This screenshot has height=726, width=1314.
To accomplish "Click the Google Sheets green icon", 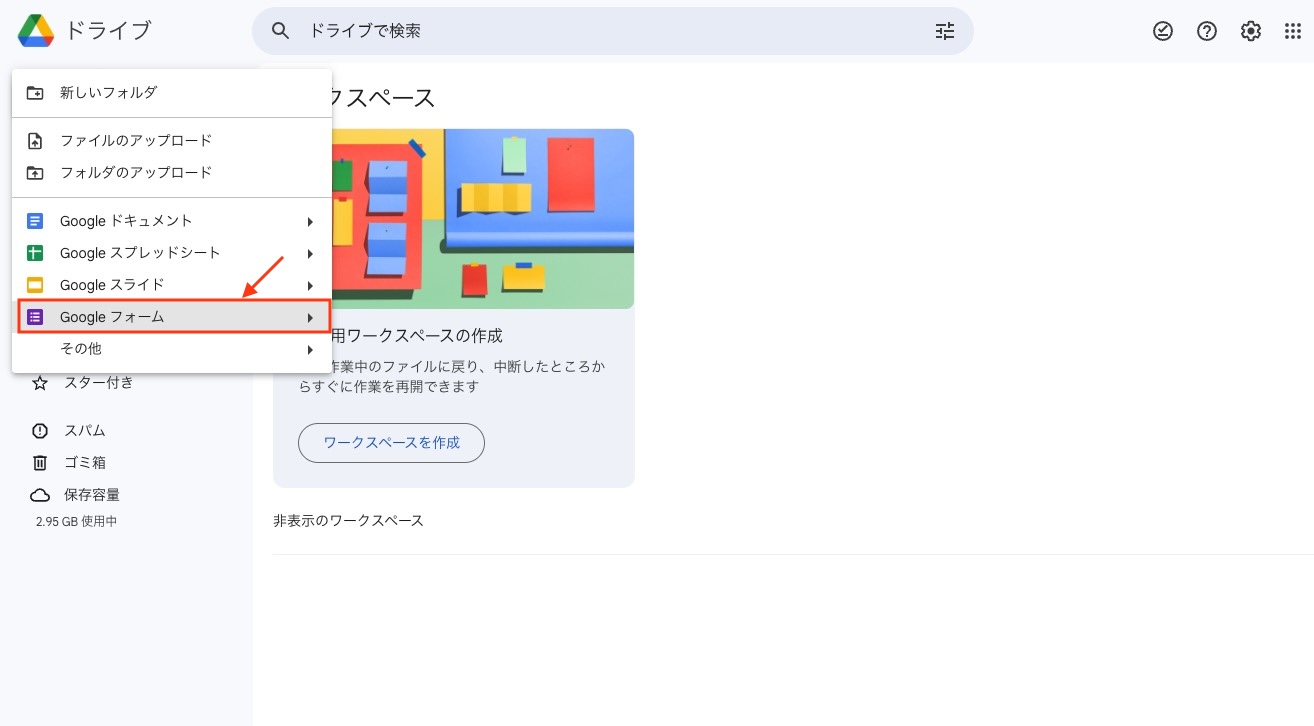I will (x=35, y=253).
